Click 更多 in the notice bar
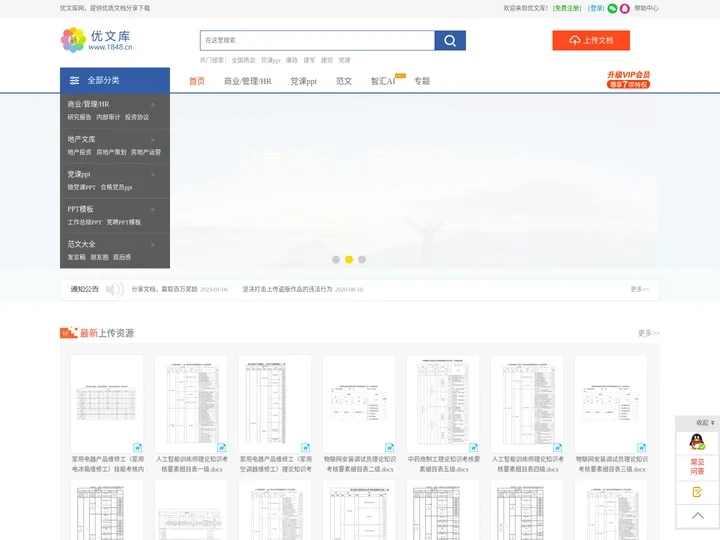Screen dimensions: 720x540 (x=640, y=289)
